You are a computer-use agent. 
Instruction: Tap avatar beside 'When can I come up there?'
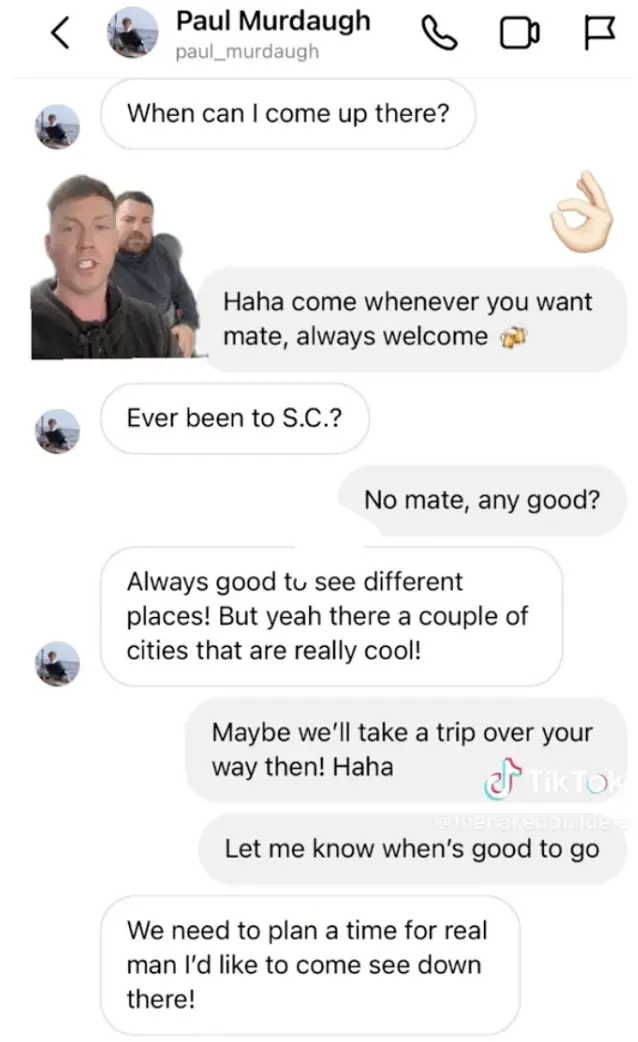click(57, 126)
